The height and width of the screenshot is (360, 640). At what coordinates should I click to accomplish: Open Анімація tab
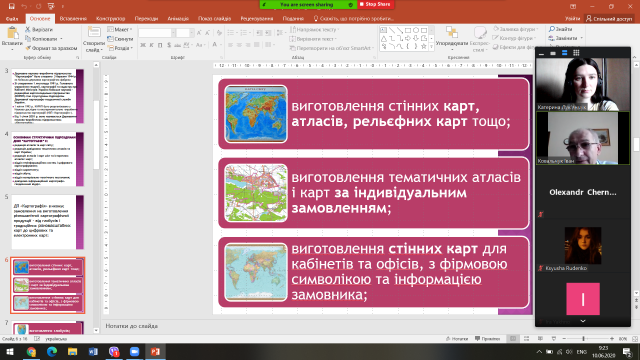178,19
